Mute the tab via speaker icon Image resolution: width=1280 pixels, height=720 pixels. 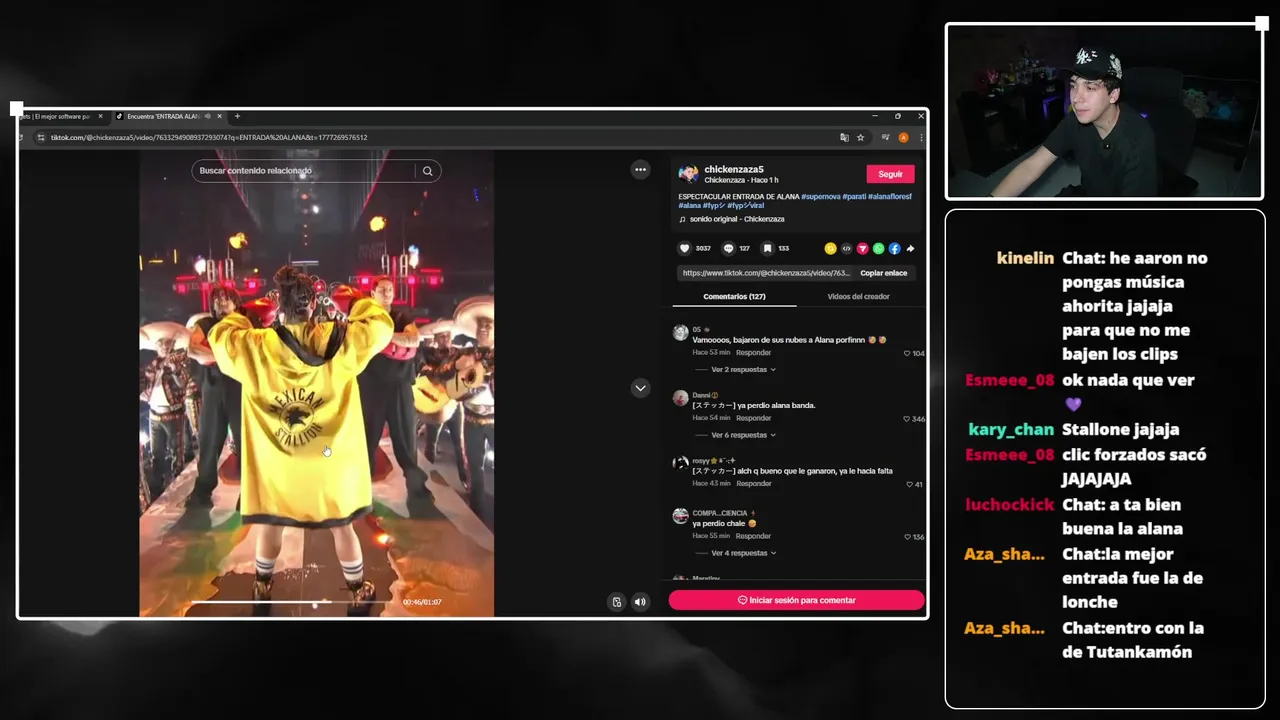pos(207,116)
